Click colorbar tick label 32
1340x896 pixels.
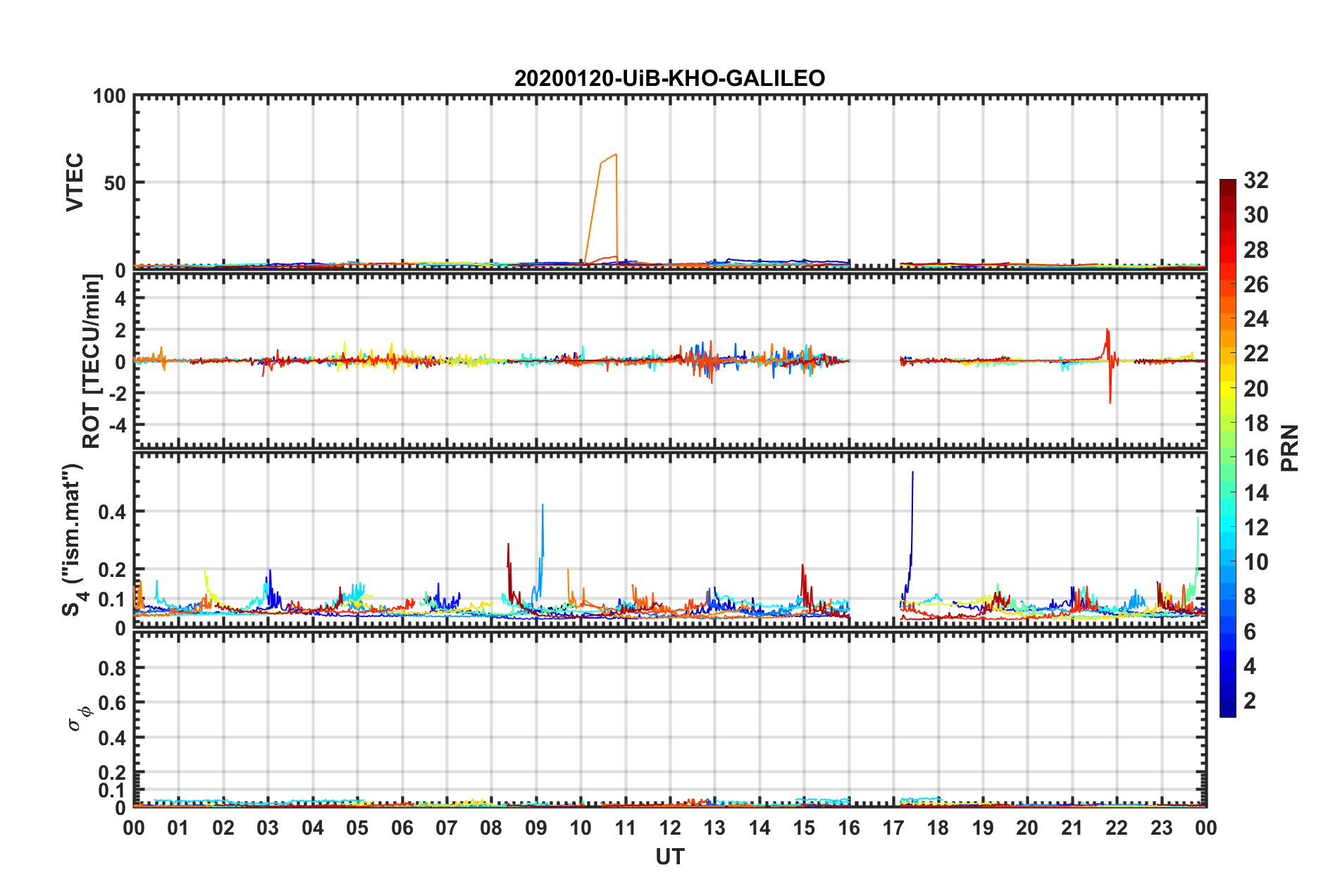[1255, 180]
